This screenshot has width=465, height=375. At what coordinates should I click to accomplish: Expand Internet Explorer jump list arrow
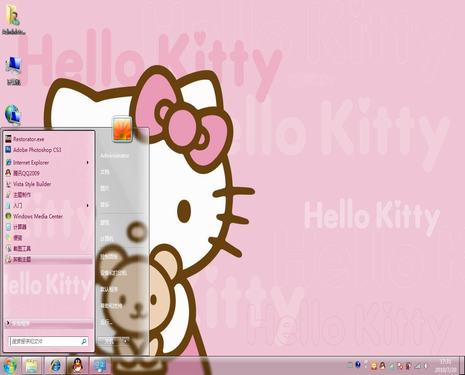(87, 162)
